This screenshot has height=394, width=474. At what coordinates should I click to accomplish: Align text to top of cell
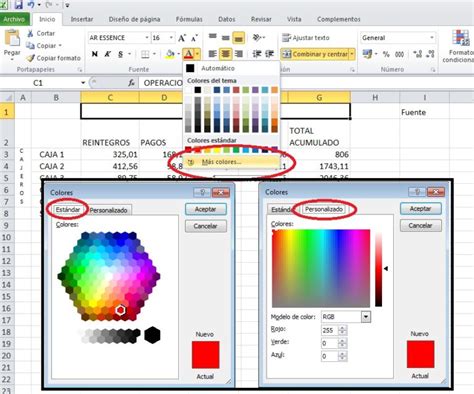tap(213, 37)
